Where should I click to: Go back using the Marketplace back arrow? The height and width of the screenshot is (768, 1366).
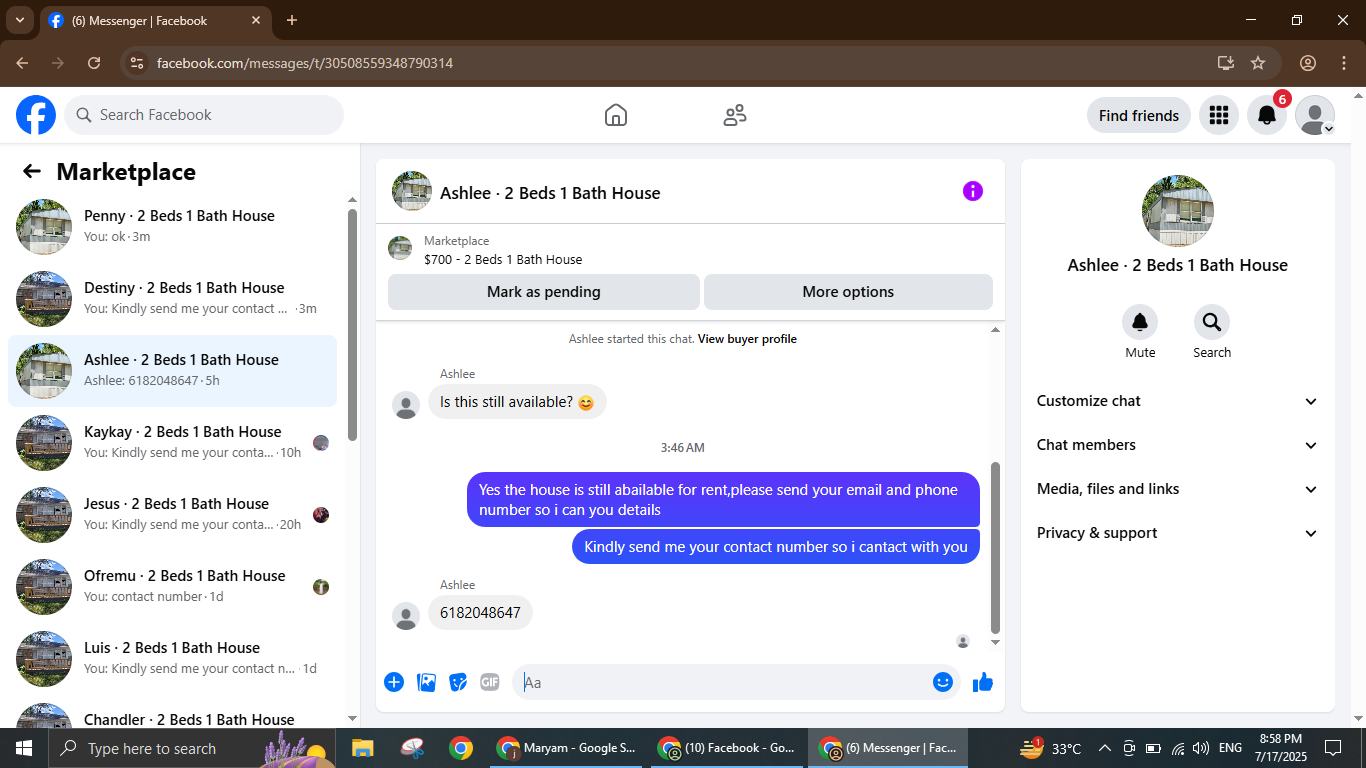[32, 171]
